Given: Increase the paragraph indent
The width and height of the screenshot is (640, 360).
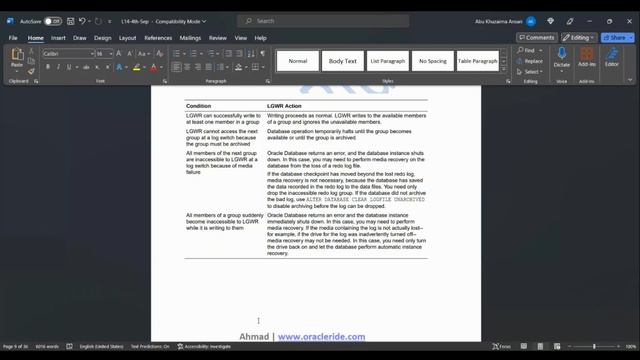Looking at the screenshot, I should 239,53.
